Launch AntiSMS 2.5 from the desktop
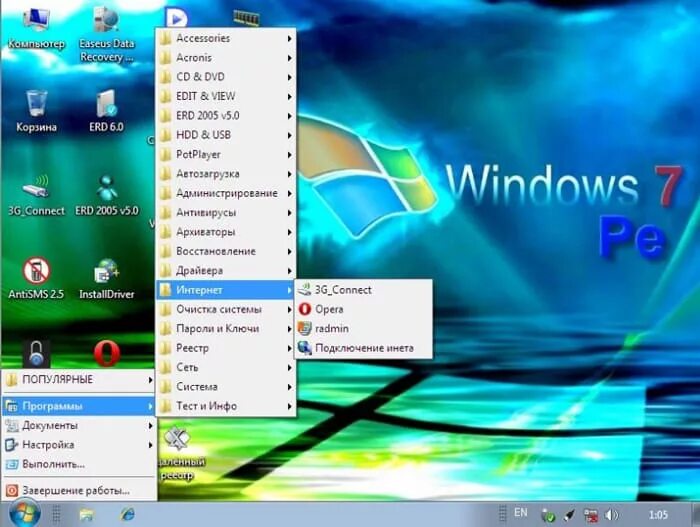Screen dimensions: 700x527 pyautogui.click(x=36, y=278)
